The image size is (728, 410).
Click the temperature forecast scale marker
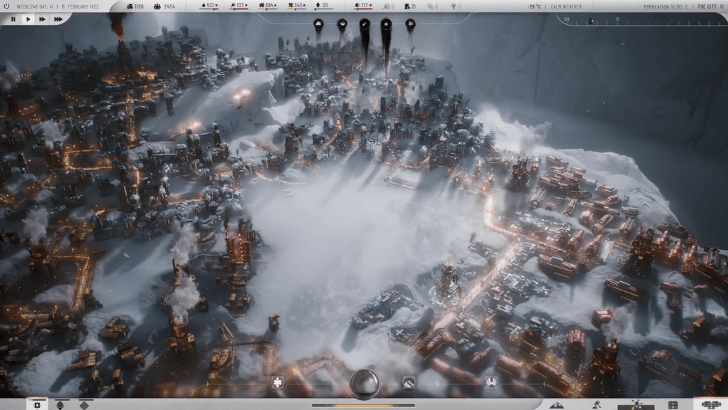pos(591,21)
